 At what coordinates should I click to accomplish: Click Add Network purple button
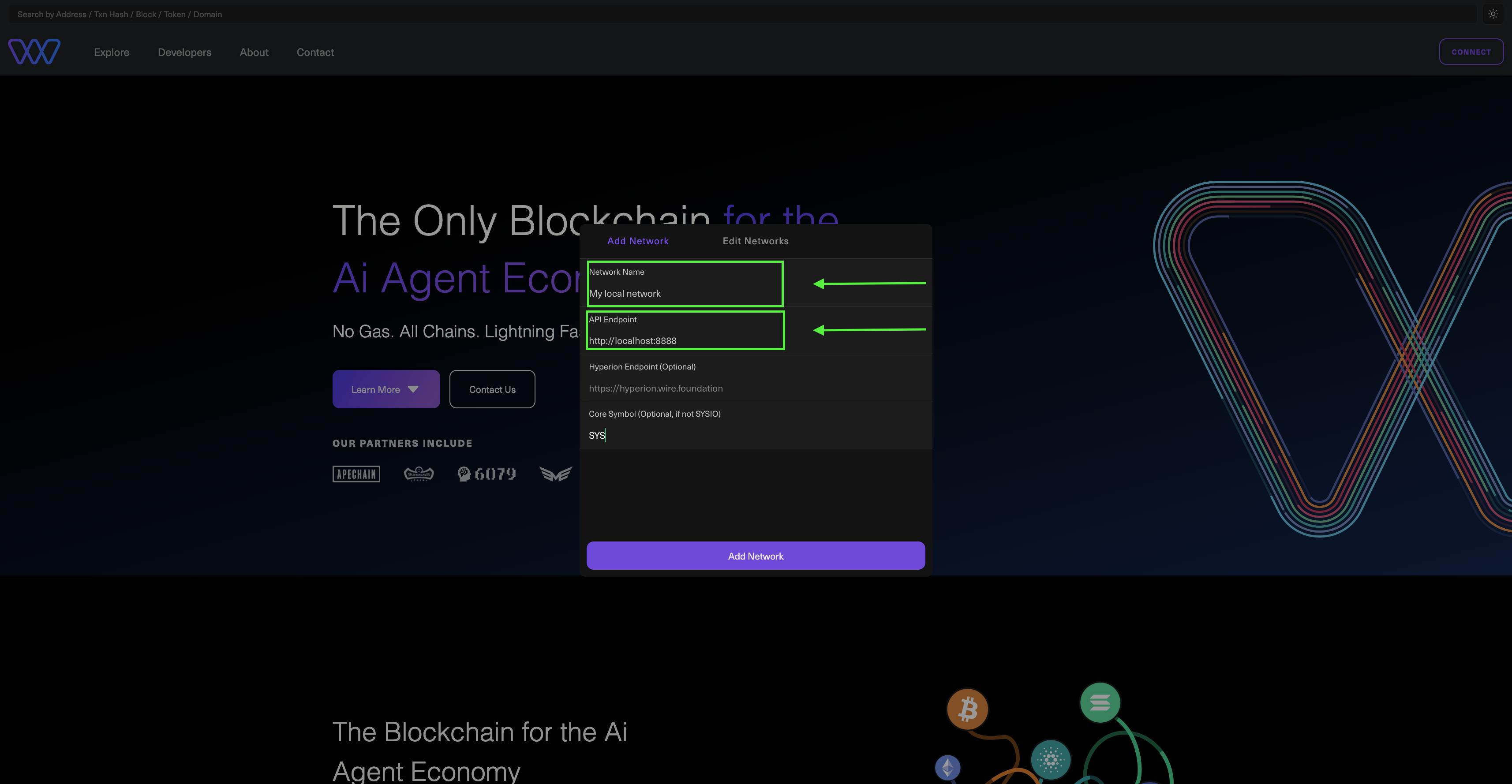(x=756, y=555)
